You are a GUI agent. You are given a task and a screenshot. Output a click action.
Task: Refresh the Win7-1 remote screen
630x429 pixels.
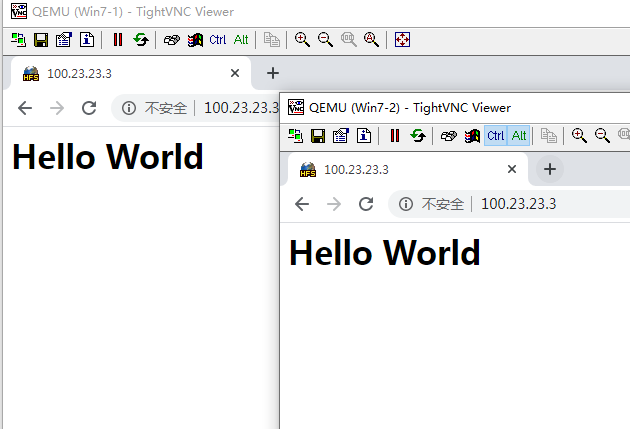[x=141, y=40]
